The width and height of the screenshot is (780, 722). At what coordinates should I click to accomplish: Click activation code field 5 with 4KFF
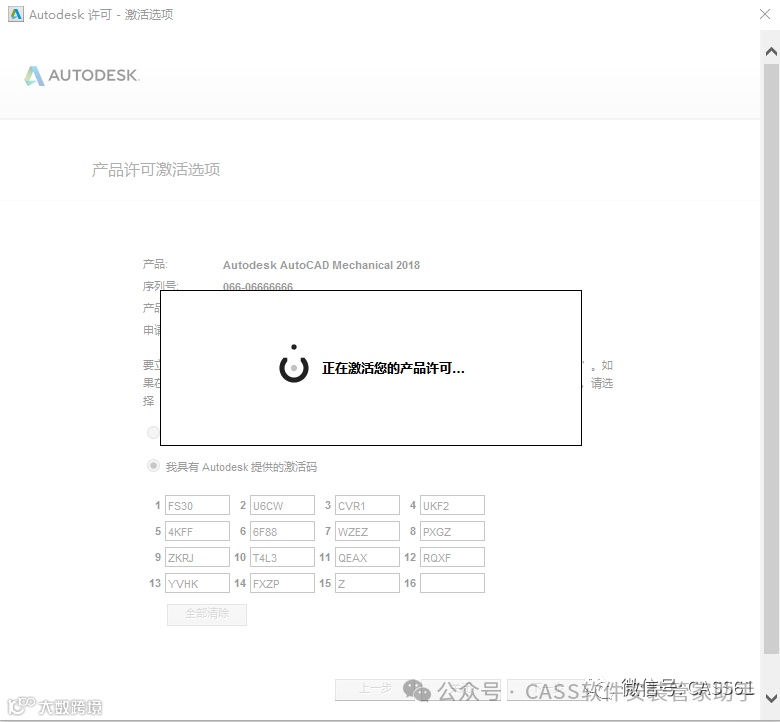tap(197, 531)
